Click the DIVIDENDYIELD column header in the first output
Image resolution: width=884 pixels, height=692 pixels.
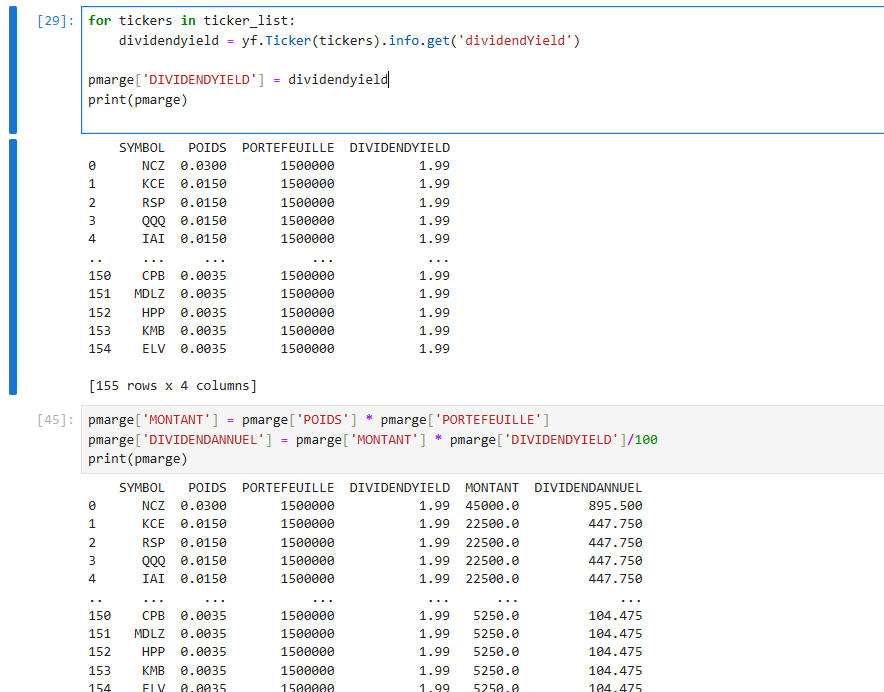(x=400, y=148)
